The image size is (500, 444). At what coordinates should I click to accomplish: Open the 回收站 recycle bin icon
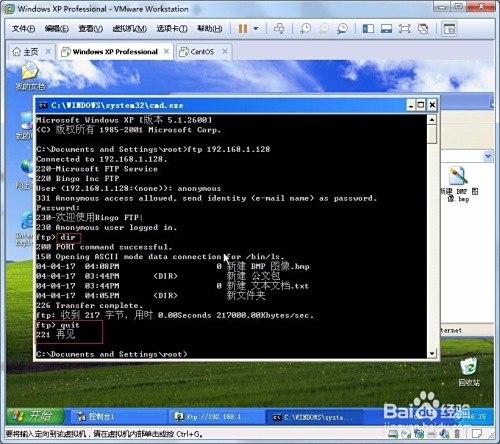pyautogui.click(x=469, y=372)
